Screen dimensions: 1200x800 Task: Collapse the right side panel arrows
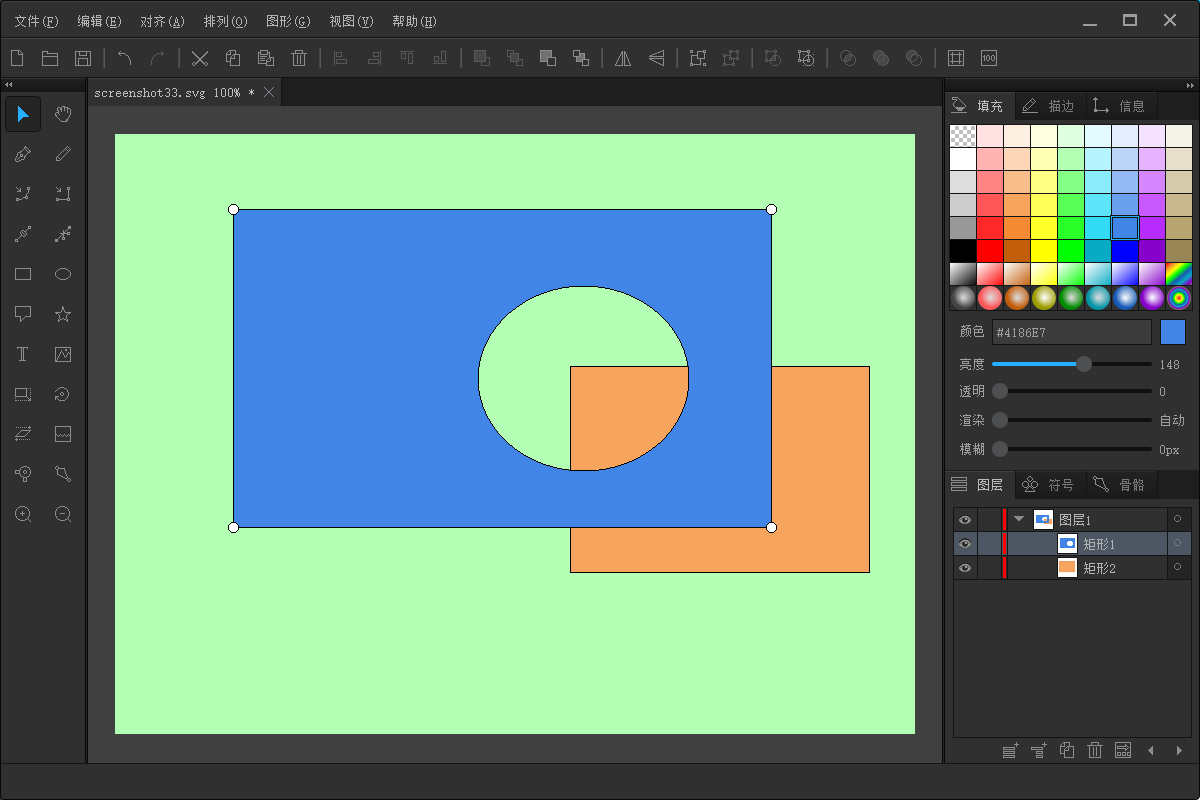click(x=1190, y=85)
